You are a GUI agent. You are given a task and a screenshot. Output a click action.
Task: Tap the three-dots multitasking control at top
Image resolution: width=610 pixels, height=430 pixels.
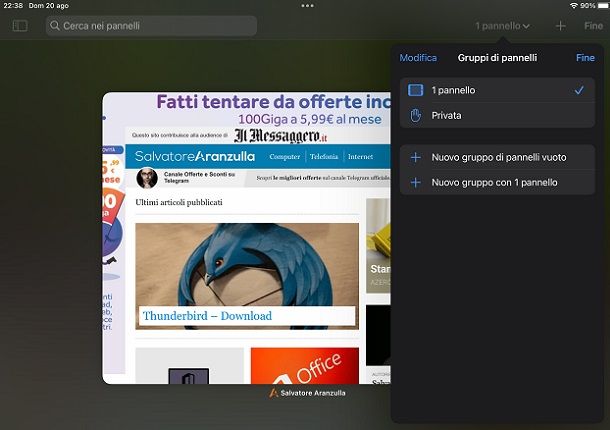[x=307, y=6]
